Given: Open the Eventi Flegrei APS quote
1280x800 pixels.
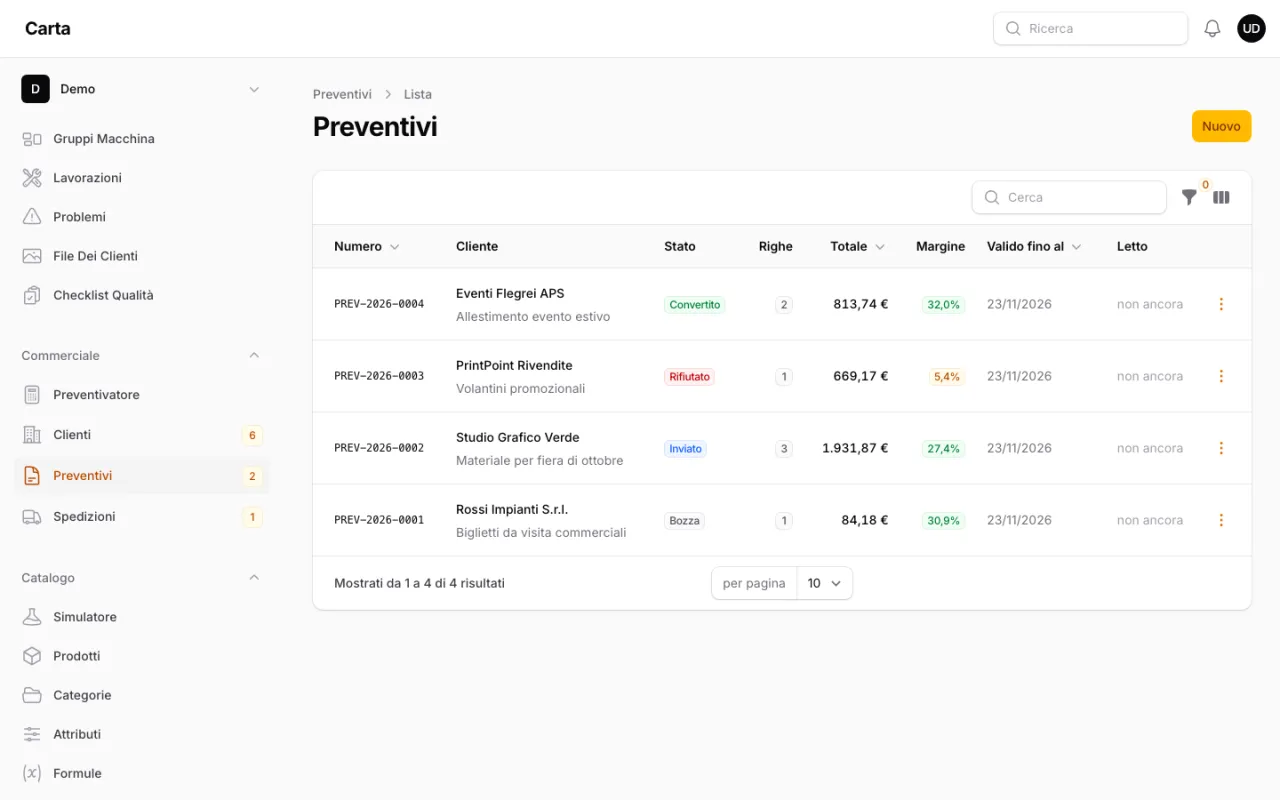Looking at the screenshot, I should (510, 293).
